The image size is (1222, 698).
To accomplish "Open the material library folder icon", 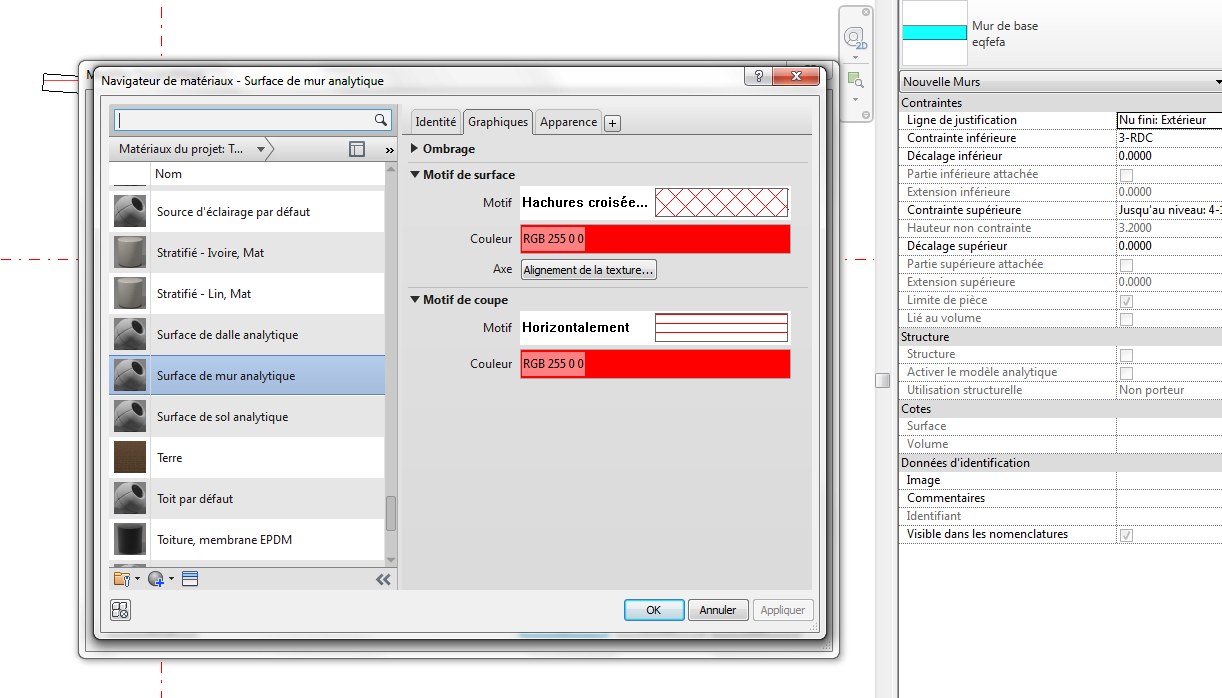I will coord(122,579).
